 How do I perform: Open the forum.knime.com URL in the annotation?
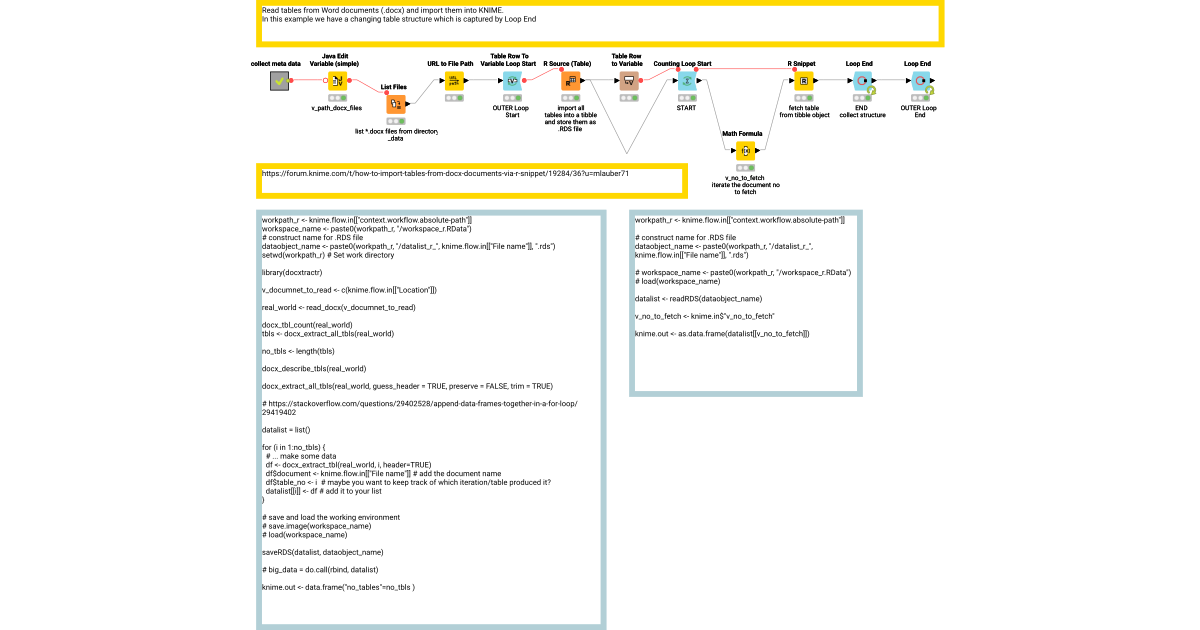(445, 173)
